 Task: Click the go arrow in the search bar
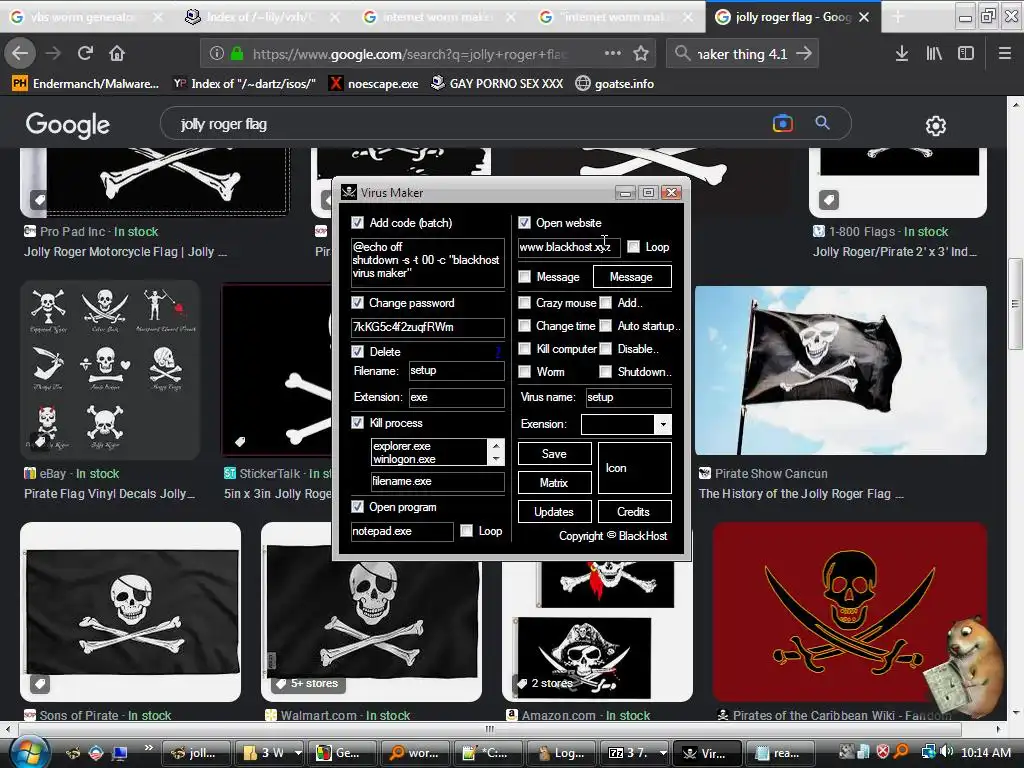point(804,54)
